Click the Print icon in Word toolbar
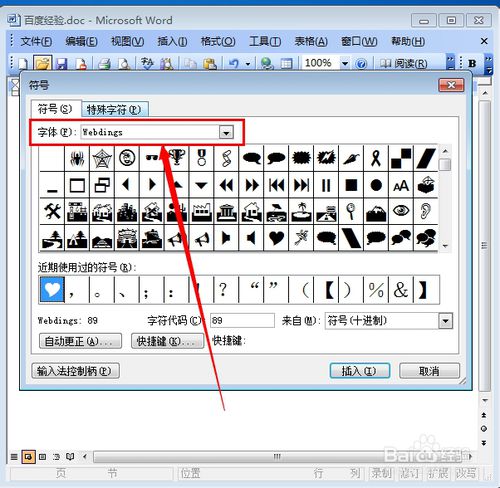This screenshot has height=488, width=500. [x=104, y=63]
